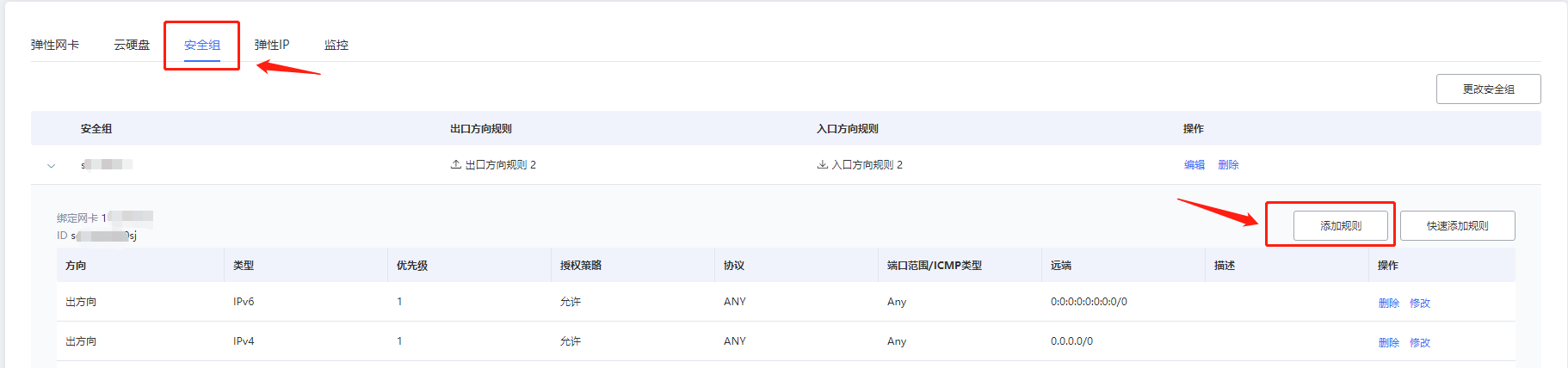Image resolution: width=1568 pixels, height=368 pixels.
Task: Delete the IPv4 outbound rule
Action: (x=1389, y=342)
